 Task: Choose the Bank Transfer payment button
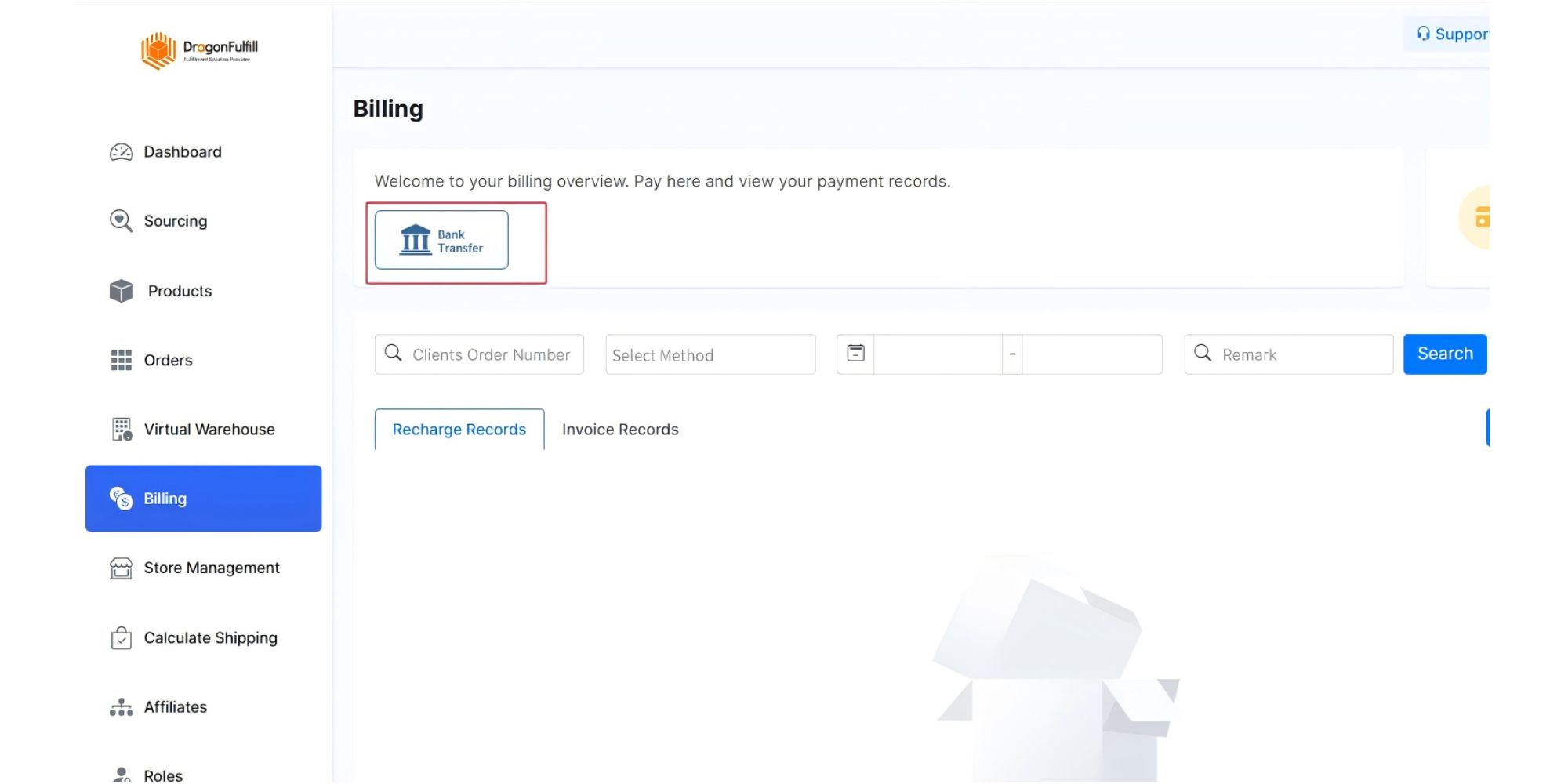point(441,240)
